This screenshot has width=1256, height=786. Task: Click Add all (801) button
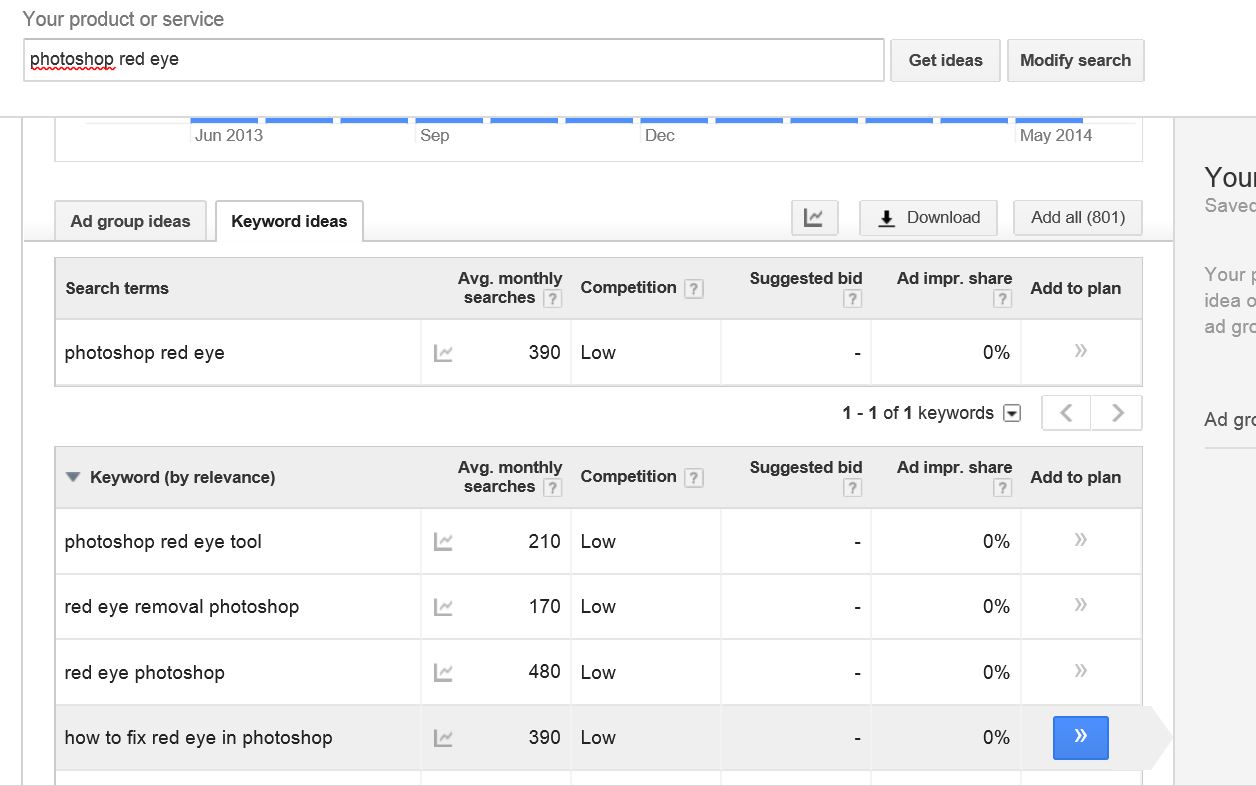tap(1078, 217)
